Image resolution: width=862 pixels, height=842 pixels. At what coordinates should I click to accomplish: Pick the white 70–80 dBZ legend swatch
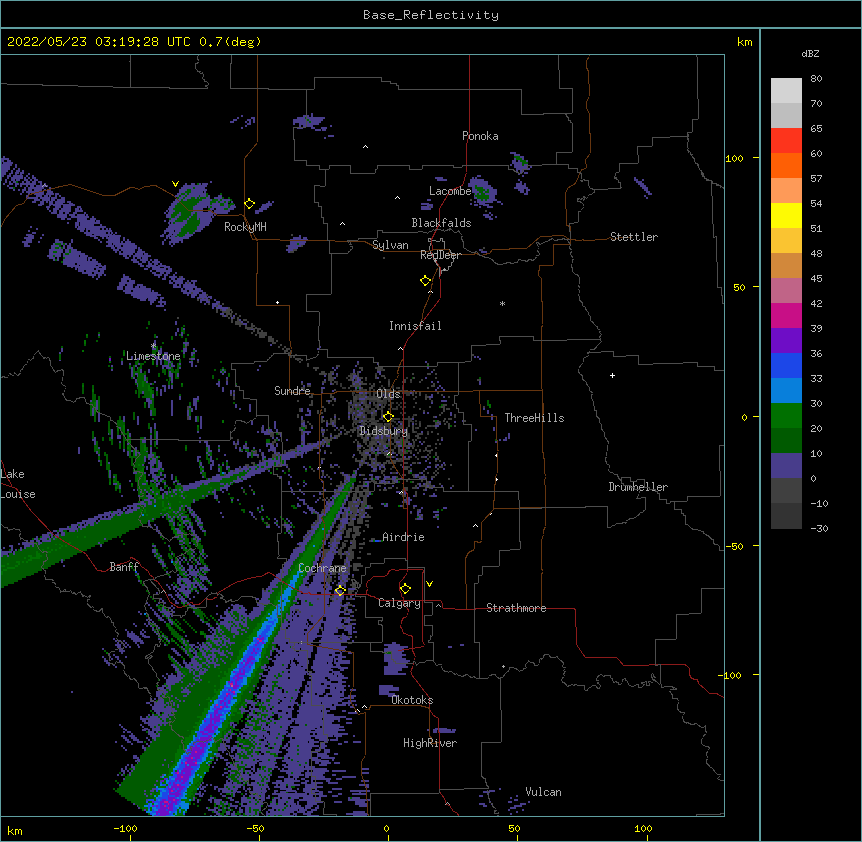point(786,91)
